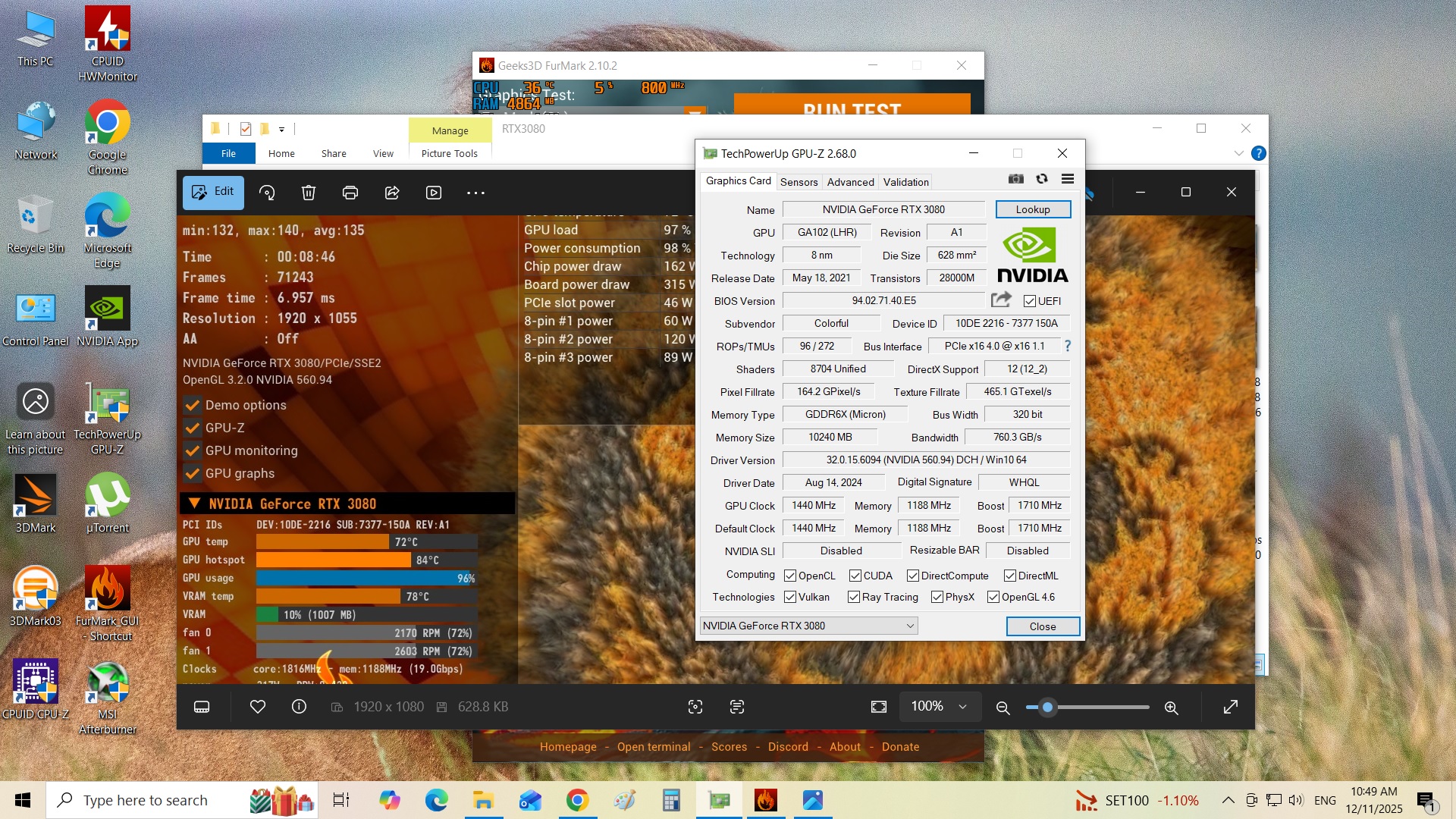Favorite the photo with heart icon
Screen dimensions: 1456x819
tap(258, 707)
